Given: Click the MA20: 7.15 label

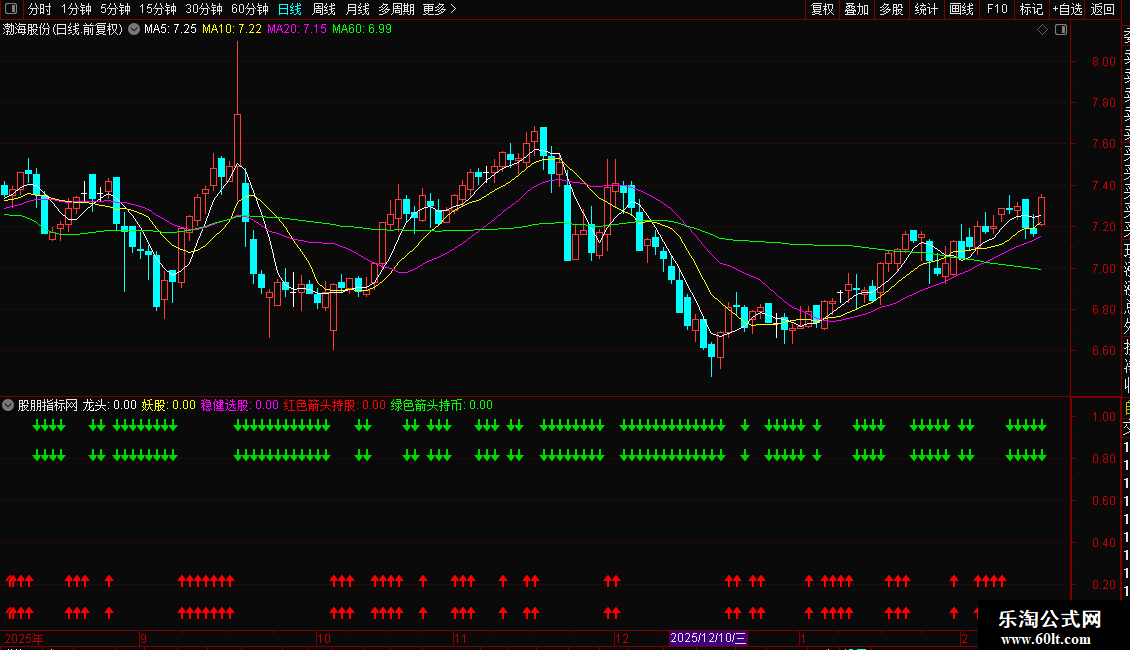Looking at the screenshot, I should coord(297,30).
